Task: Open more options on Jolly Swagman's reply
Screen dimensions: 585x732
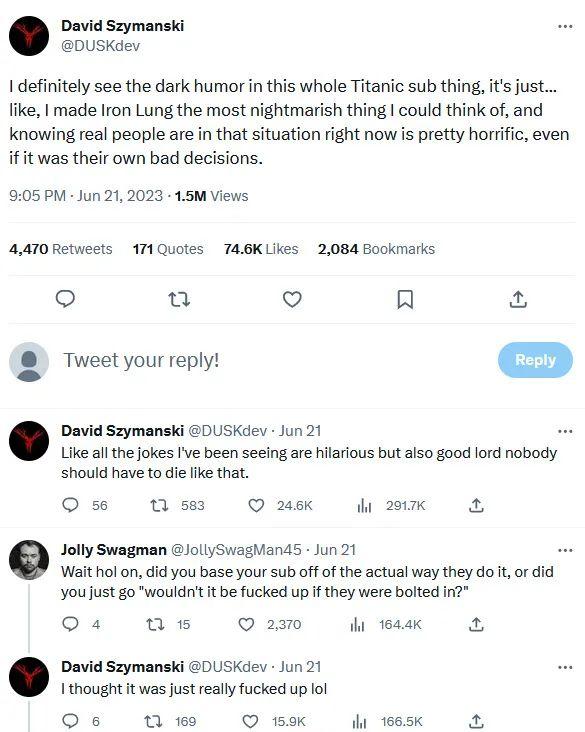Action: point(565,550)
